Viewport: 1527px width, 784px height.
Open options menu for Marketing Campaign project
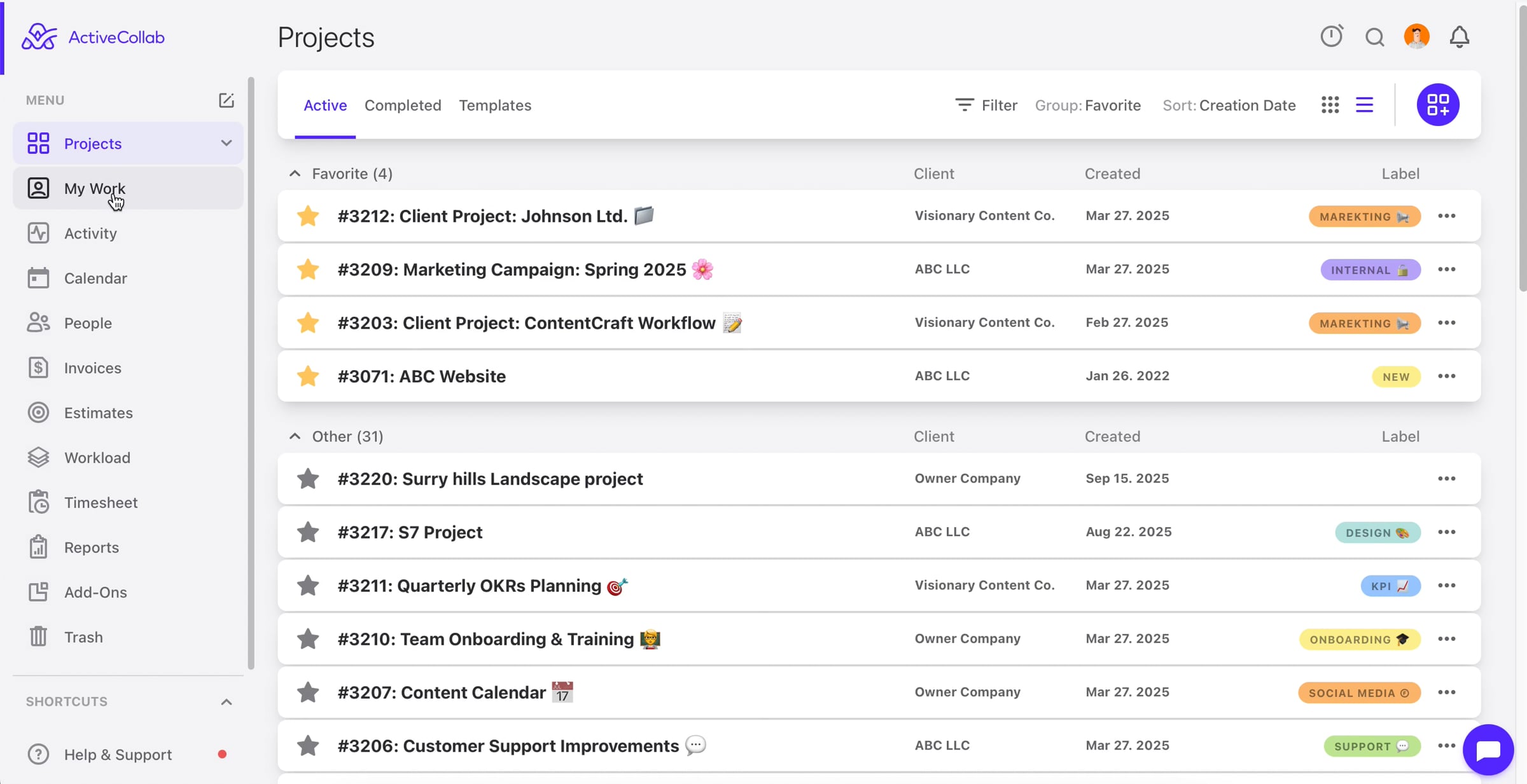click(1447, 270)
